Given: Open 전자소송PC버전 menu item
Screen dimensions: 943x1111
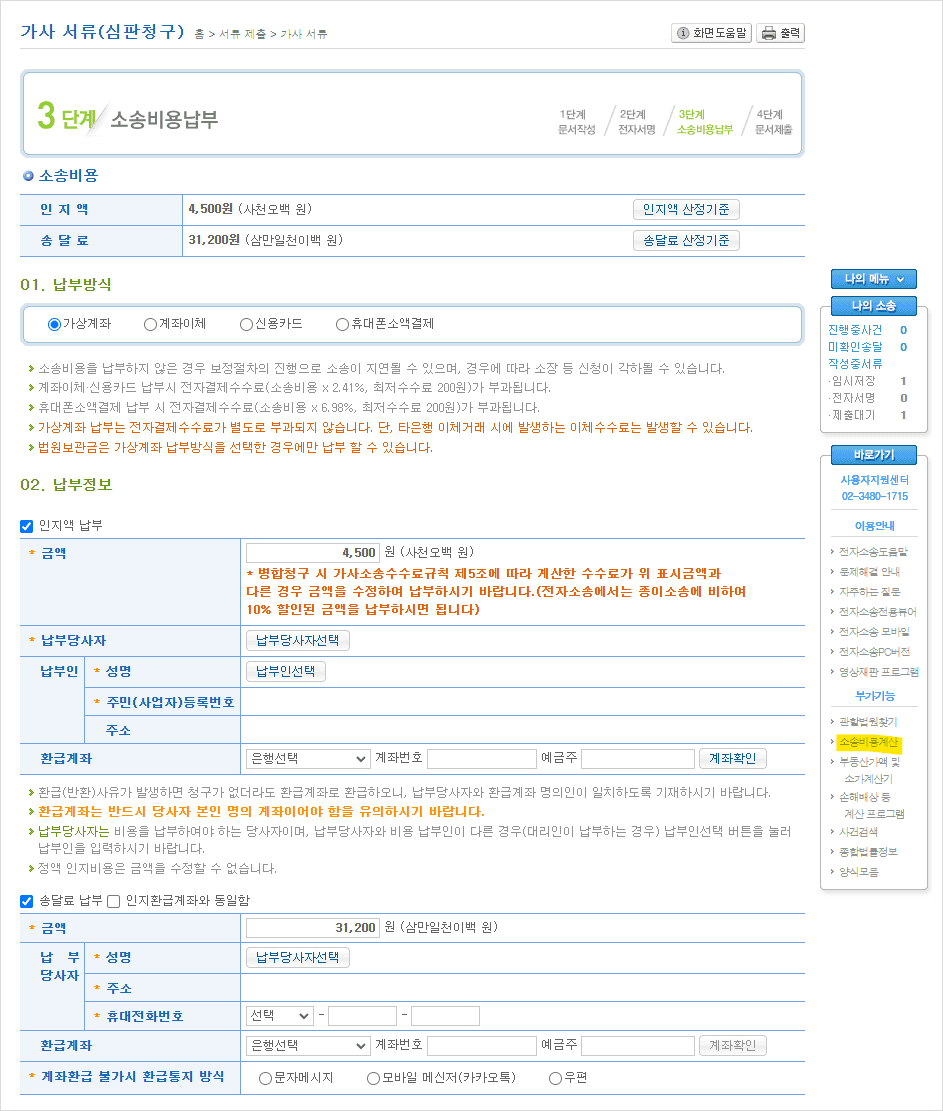Looking at the screenshot, I should [874, 652].
